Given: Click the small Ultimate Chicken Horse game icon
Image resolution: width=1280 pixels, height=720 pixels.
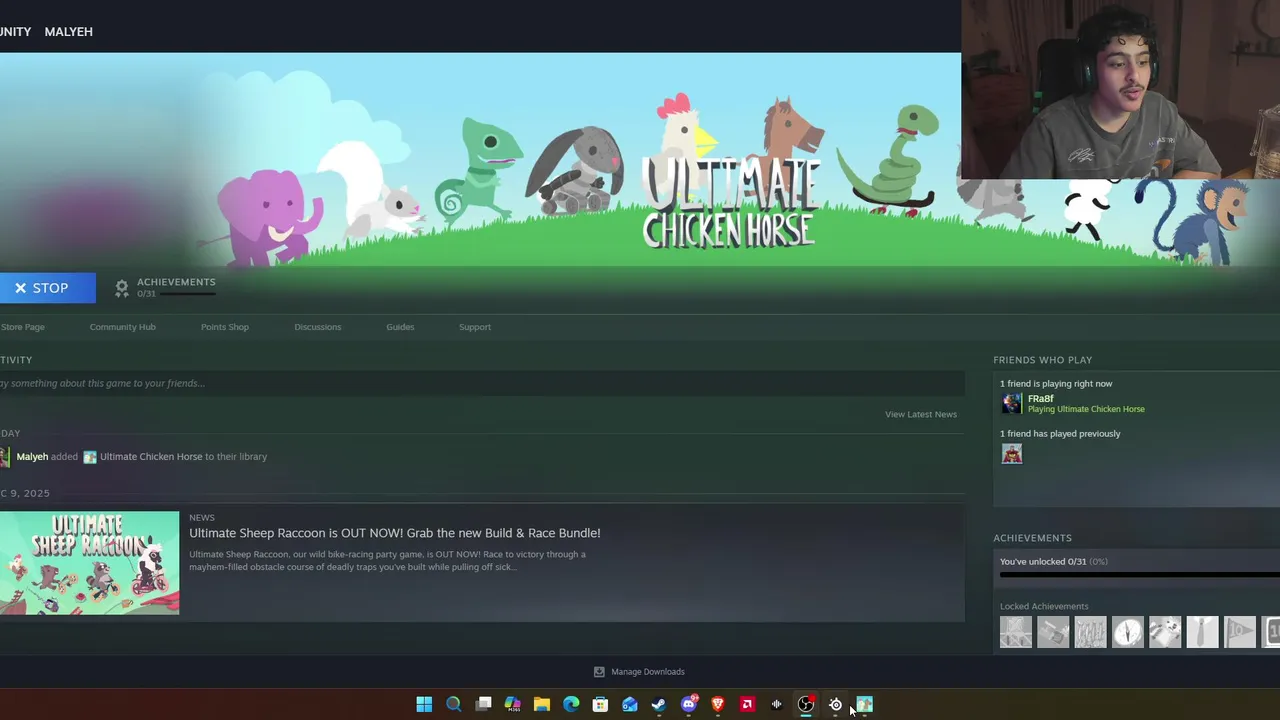Looking at the screenshot, I should click(x=90, y=457).
